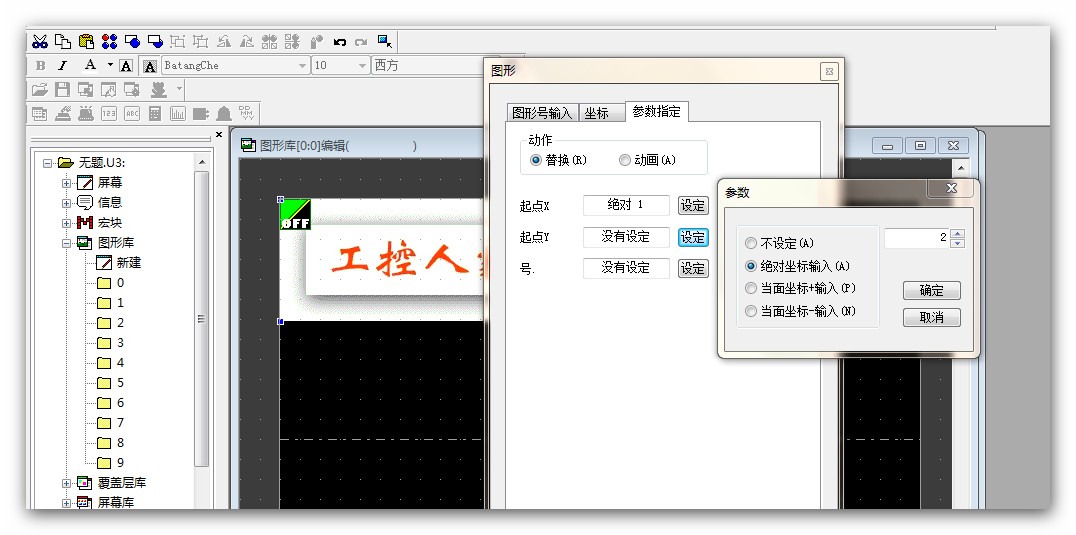Screen dimensions: 1076x535
Task: Select the 替换(R) radio option
Action: [x=536, y=160]
